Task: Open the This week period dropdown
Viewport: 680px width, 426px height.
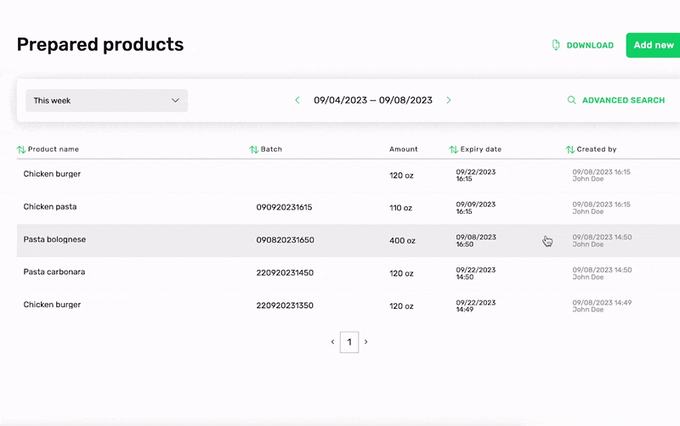Action: (x=106, y=100)
